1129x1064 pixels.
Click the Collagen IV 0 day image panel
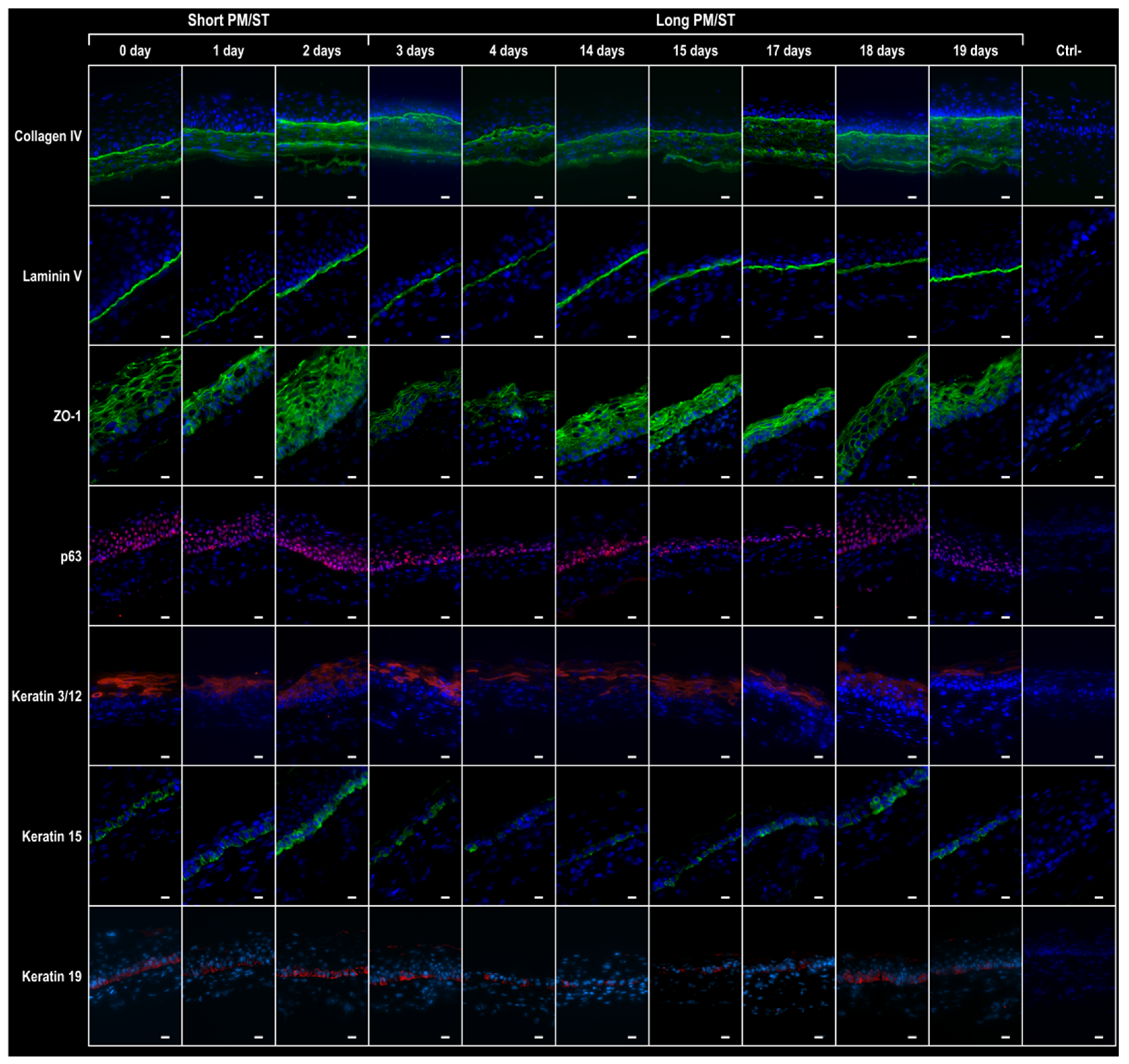pos(135,135)
